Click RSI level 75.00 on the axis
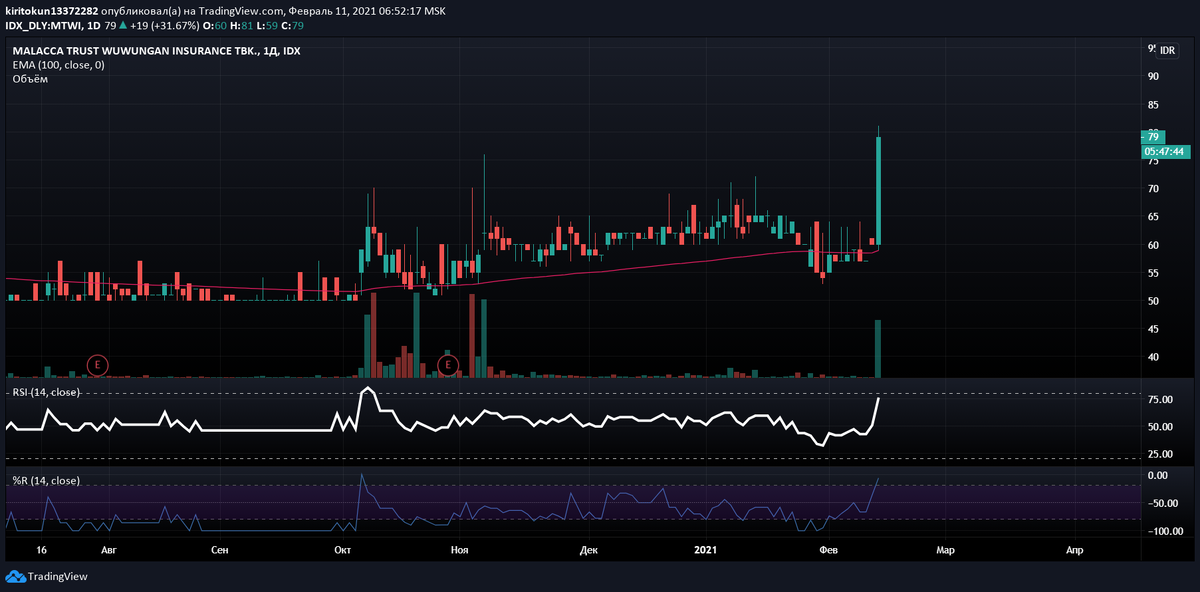This screenshot has height=592, width=1200. [x=1160, y=399]
